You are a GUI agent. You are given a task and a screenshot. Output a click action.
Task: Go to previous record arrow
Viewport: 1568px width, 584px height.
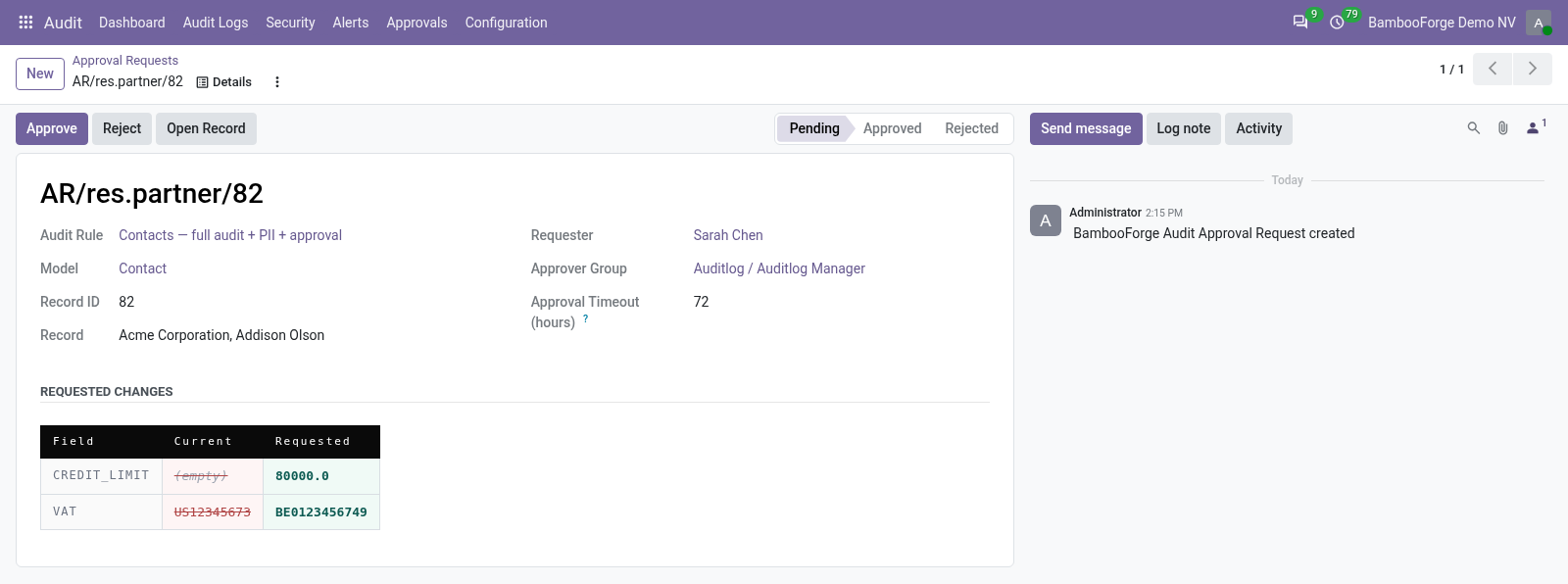point(1493,69)
